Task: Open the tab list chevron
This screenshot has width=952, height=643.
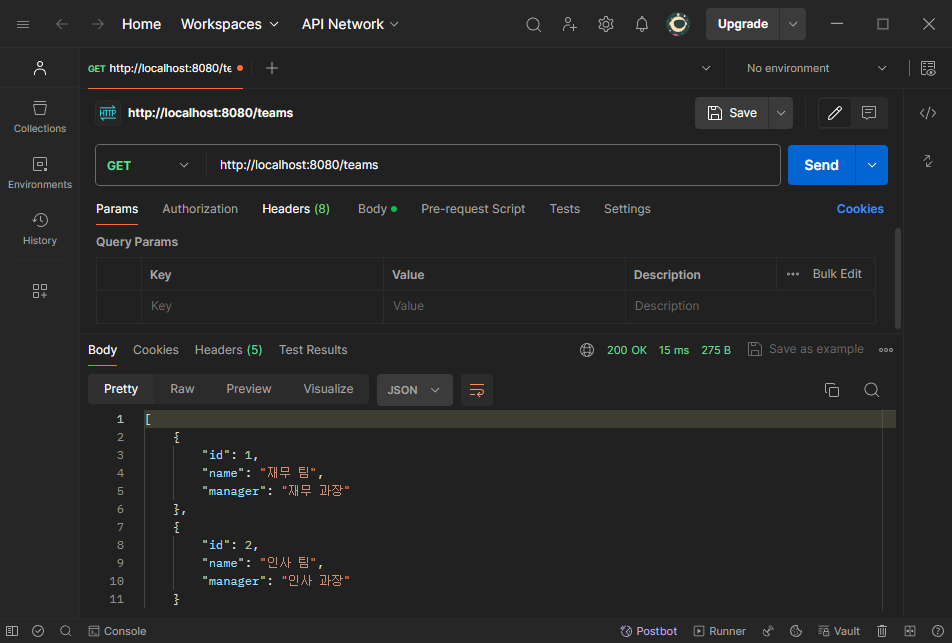Action: click(x=706, y=68)
